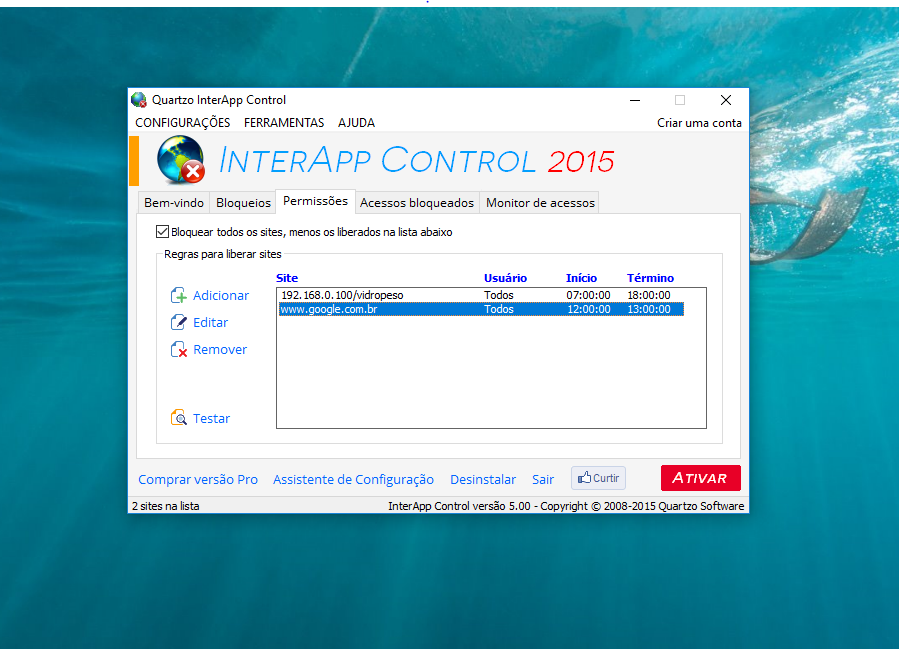Image resolution: width=899 pixels, height=649 pixels.
Task: Select the Permissões tab
Action: (x=315, y=201)
